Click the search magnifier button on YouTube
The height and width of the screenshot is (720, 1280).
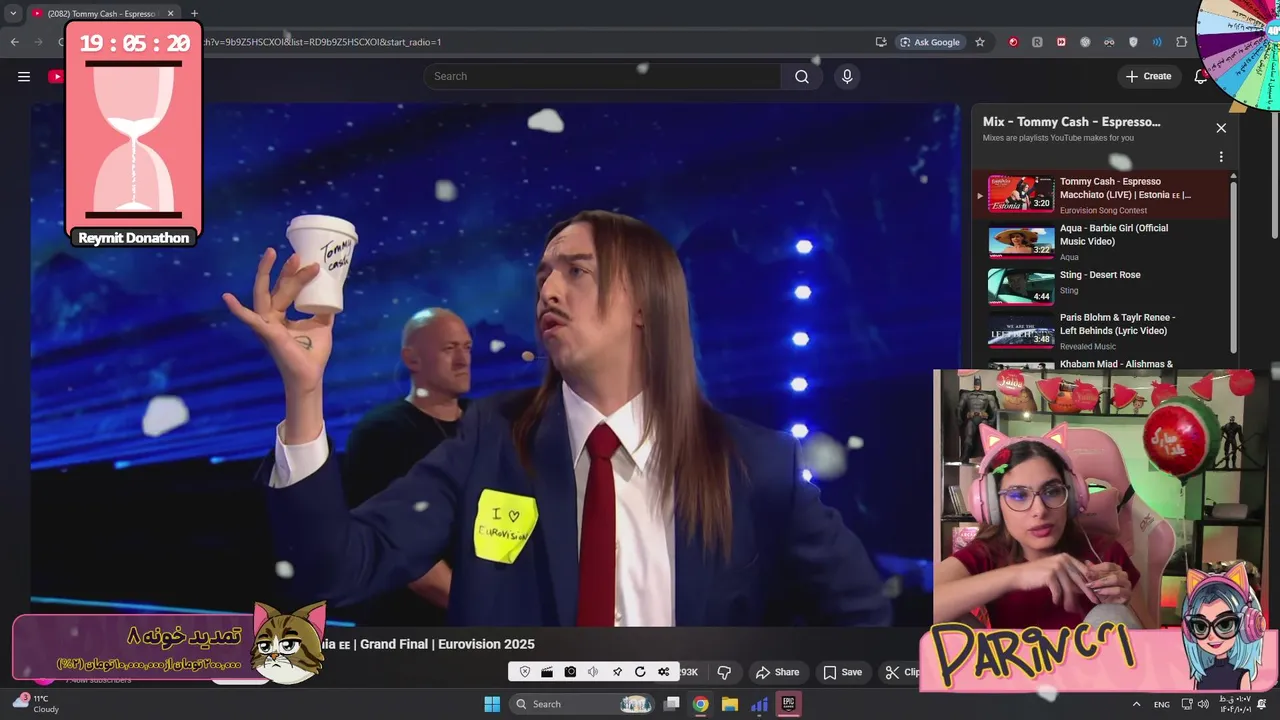click(802, 76)
